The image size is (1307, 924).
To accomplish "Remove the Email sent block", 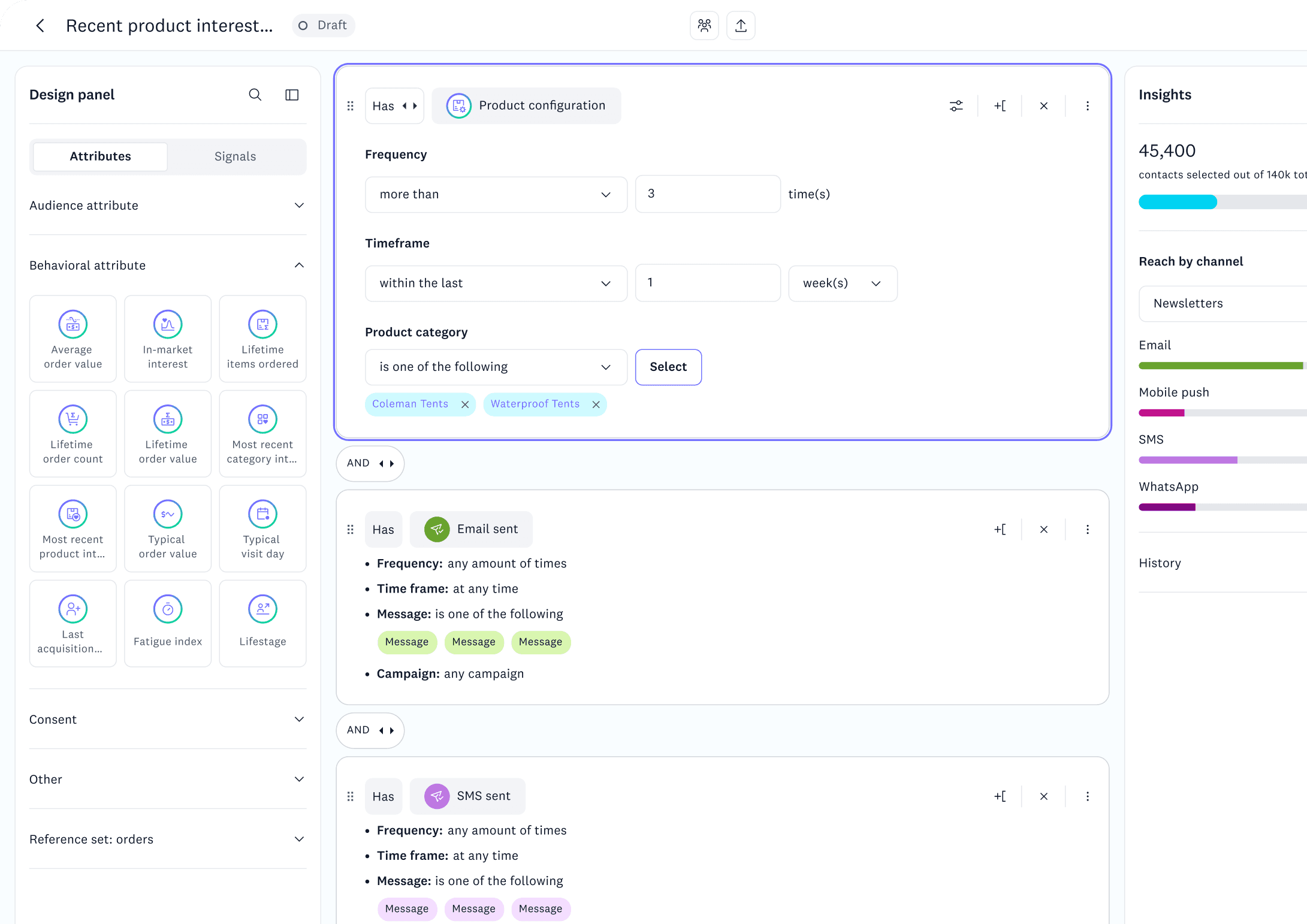I will (x=1044, y=529).
